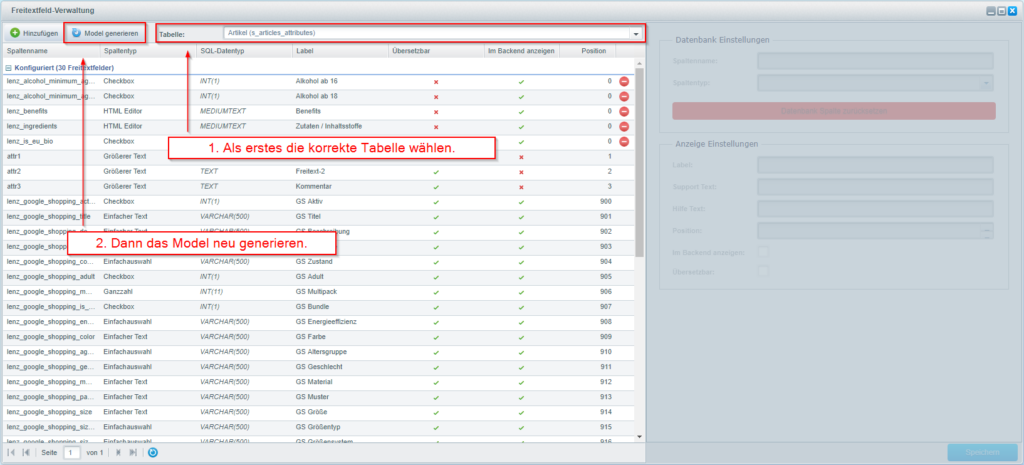Sort by the Position column header
The height and width of the screenshot is (465, 1024).
coord(593,50)
